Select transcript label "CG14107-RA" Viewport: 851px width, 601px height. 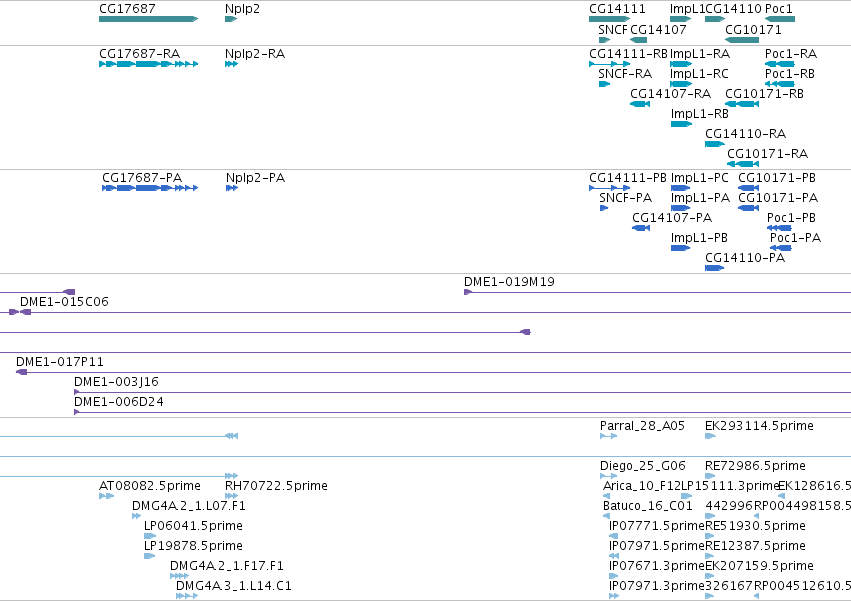pyautogui.click(x=670, y=94)
